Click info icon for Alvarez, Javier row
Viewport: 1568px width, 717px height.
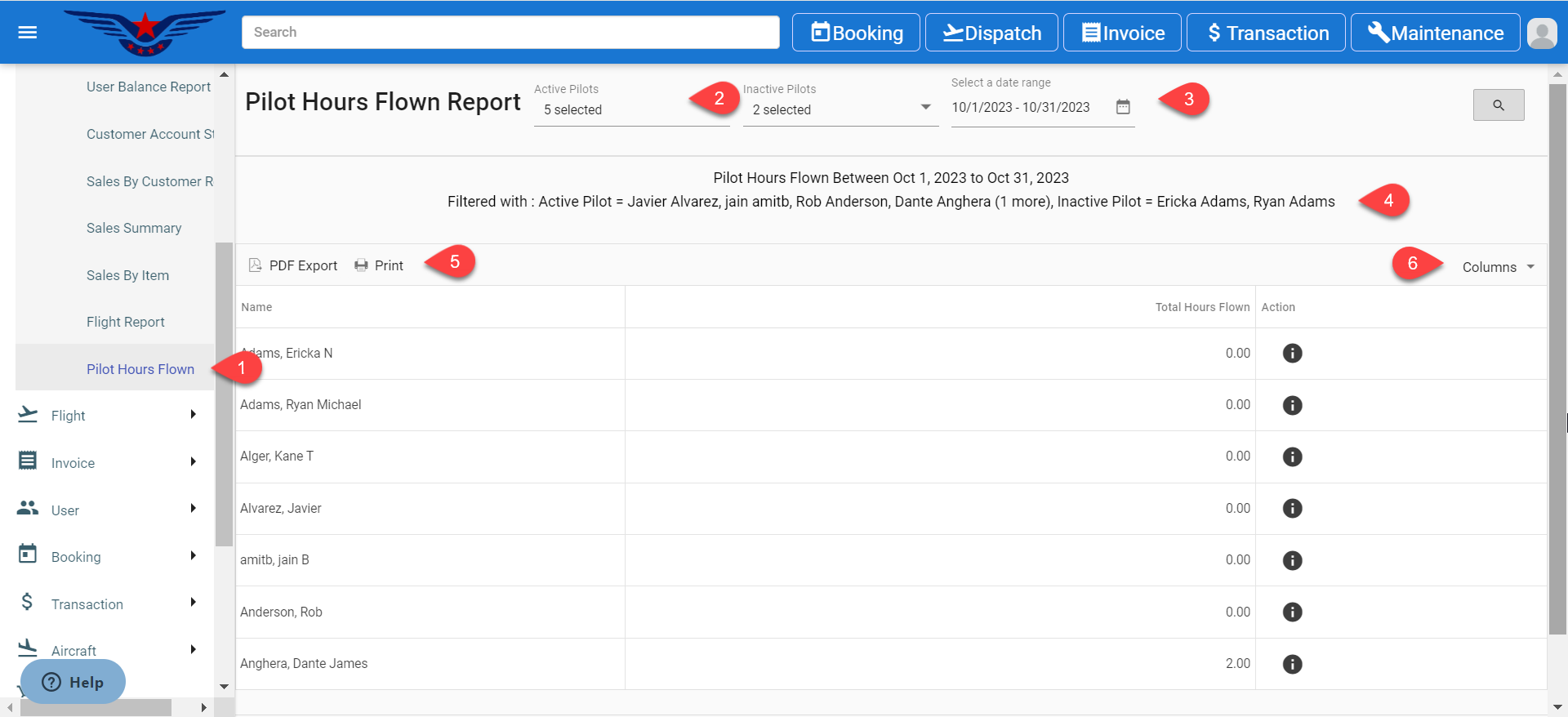(x=1292, y=509)
